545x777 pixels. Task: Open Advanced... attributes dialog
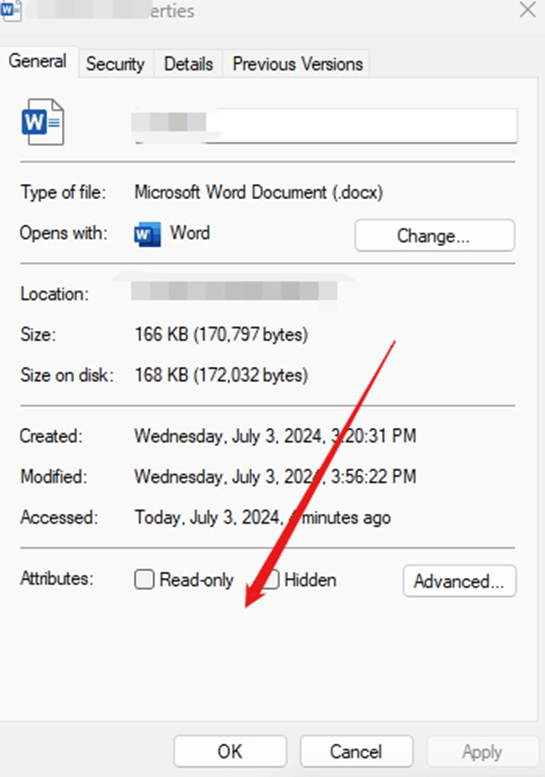(459, 581)
